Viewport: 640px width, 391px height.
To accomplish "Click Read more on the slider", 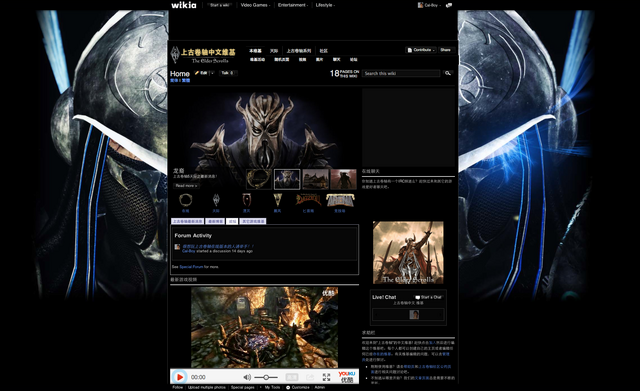I will (186, 186).
